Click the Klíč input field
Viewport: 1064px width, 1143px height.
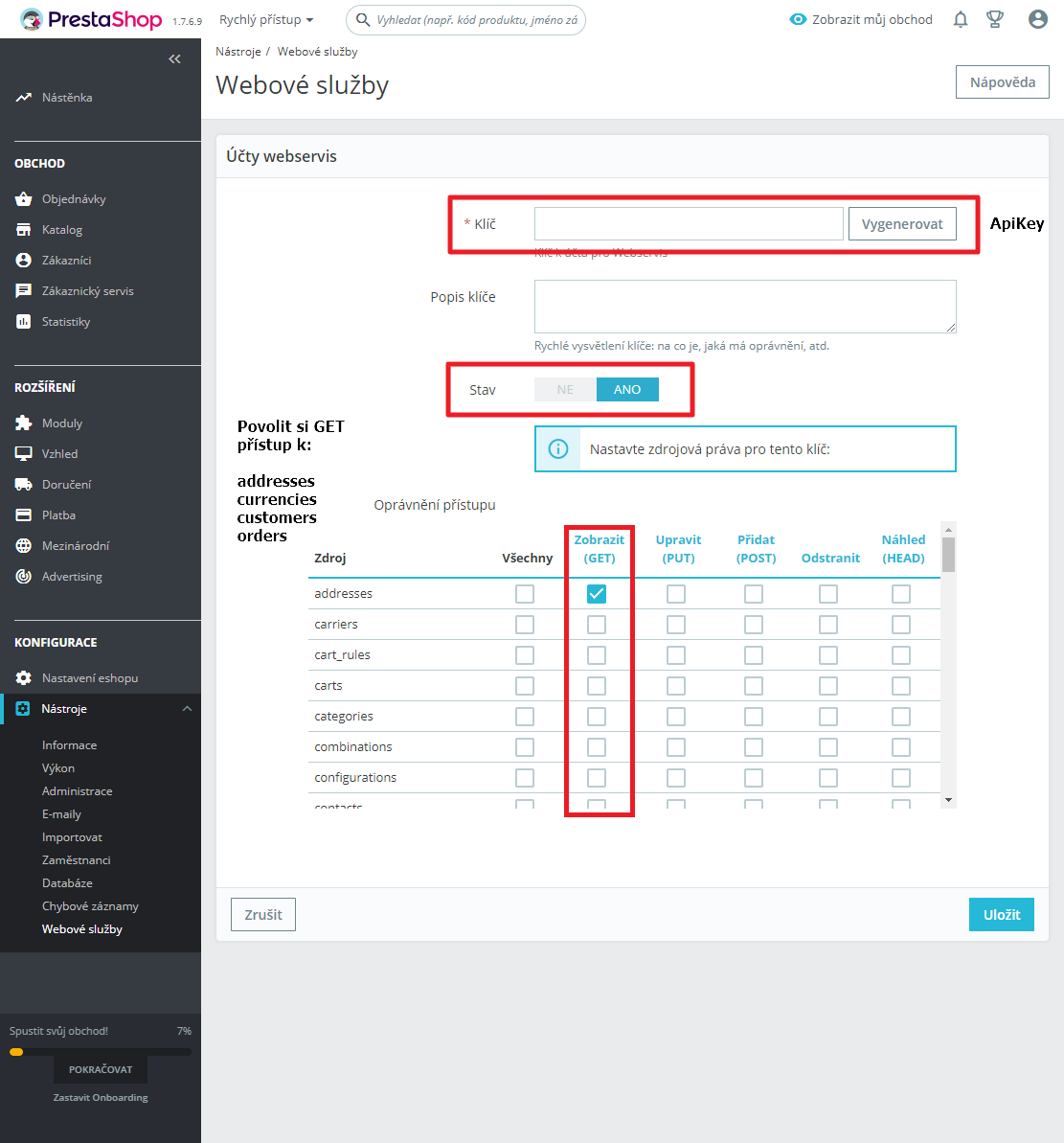point(689,224)
